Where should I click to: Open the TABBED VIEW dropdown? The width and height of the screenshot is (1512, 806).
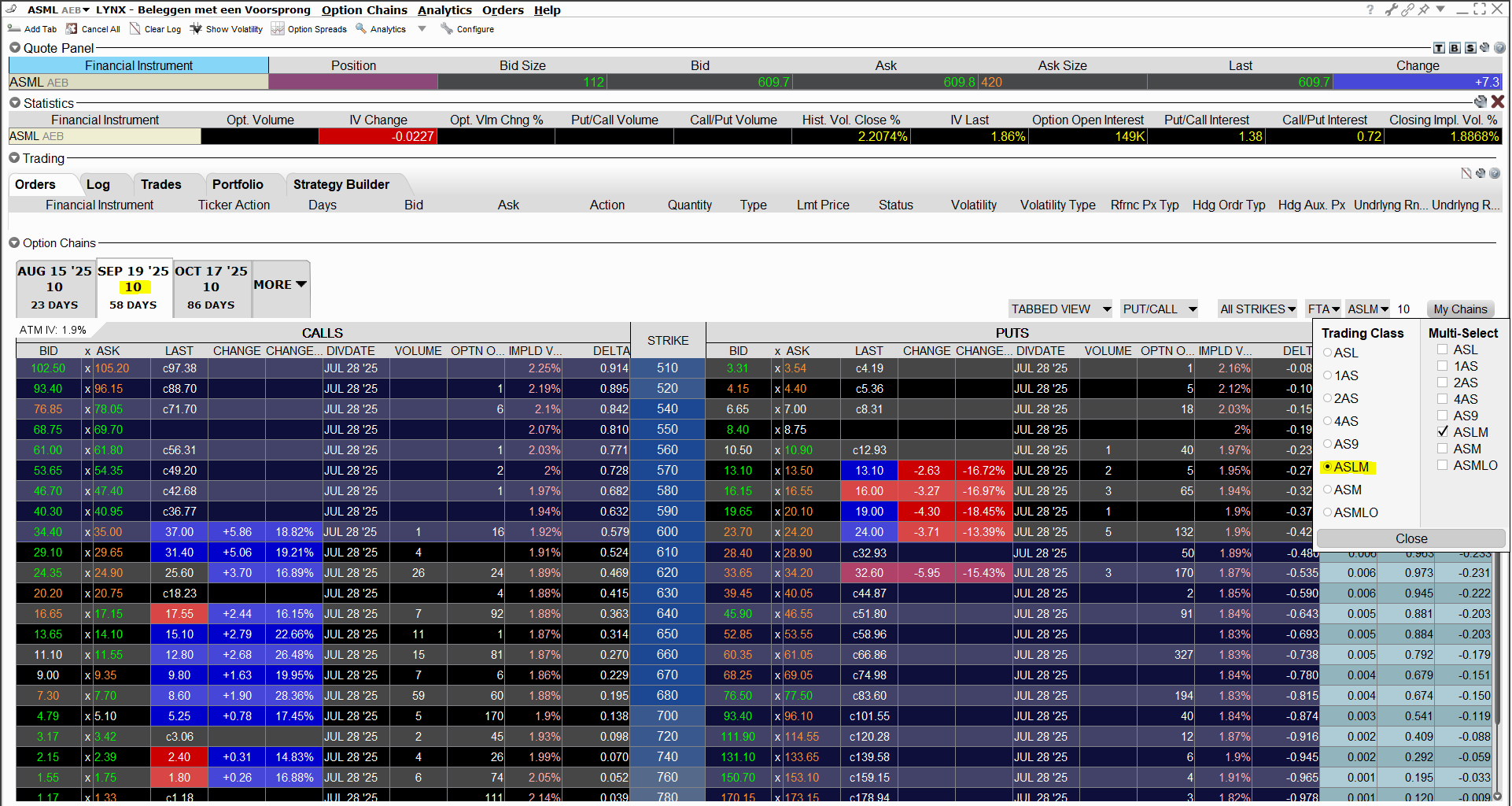click(x=1060, y=309)
